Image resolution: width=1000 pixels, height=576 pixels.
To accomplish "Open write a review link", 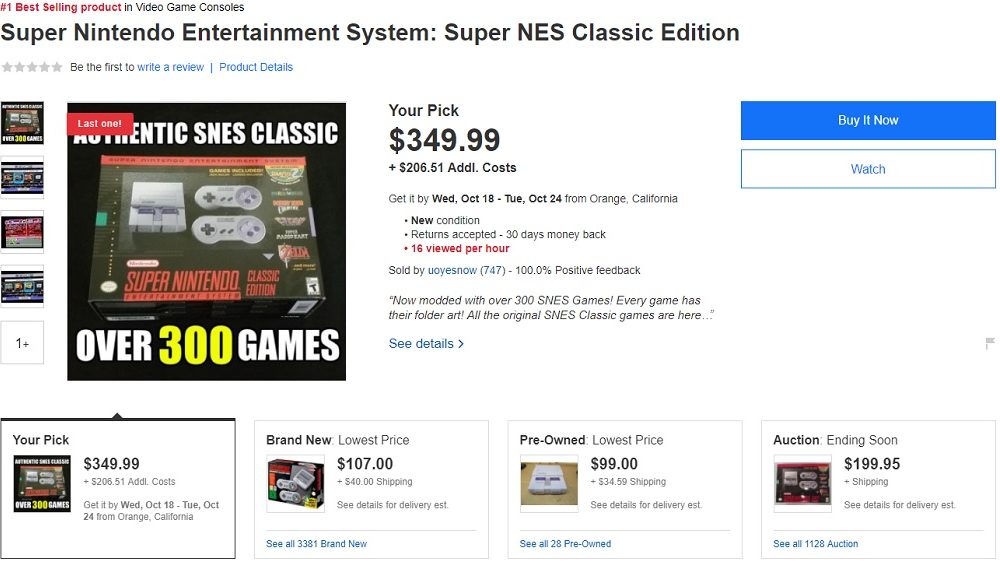I will point(170,67).
